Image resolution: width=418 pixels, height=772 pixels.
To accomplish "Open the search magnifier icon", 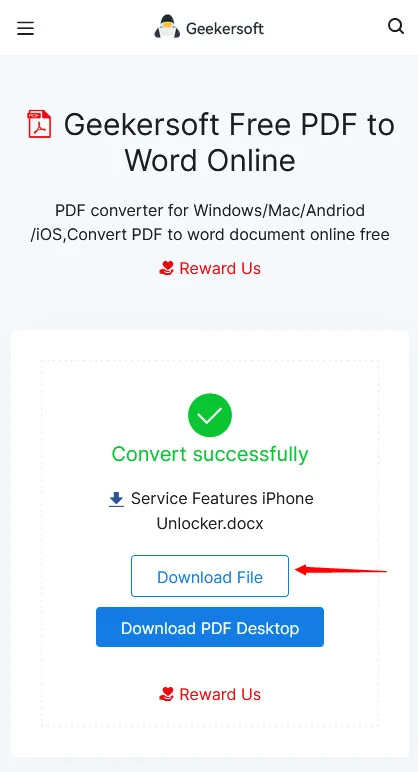I will click(x=396, y=26).
